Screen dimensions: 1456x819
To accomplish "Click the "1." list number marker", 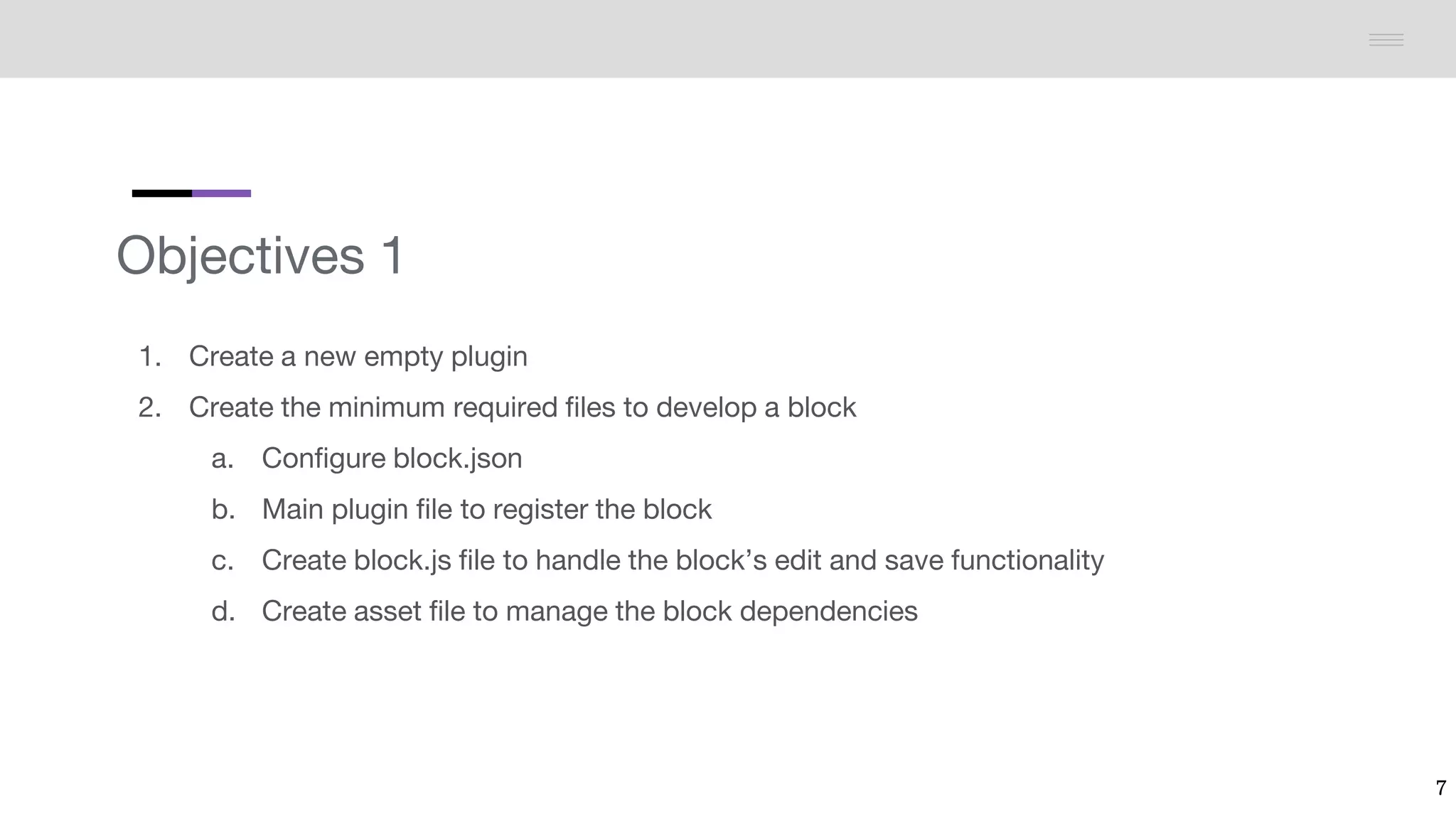I will [x=150, y=356].
